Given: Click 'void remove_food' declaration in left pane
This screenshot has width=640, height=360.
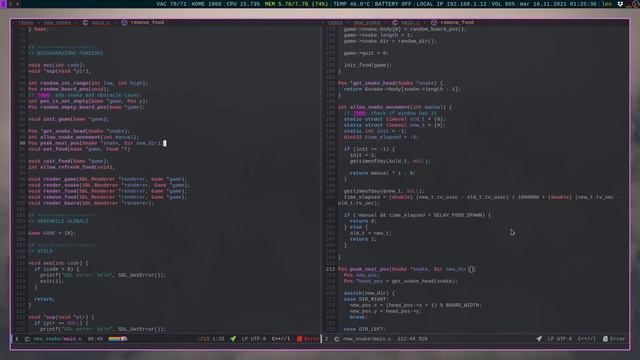Looking at the screenshot, I should (x=107, y=197).
